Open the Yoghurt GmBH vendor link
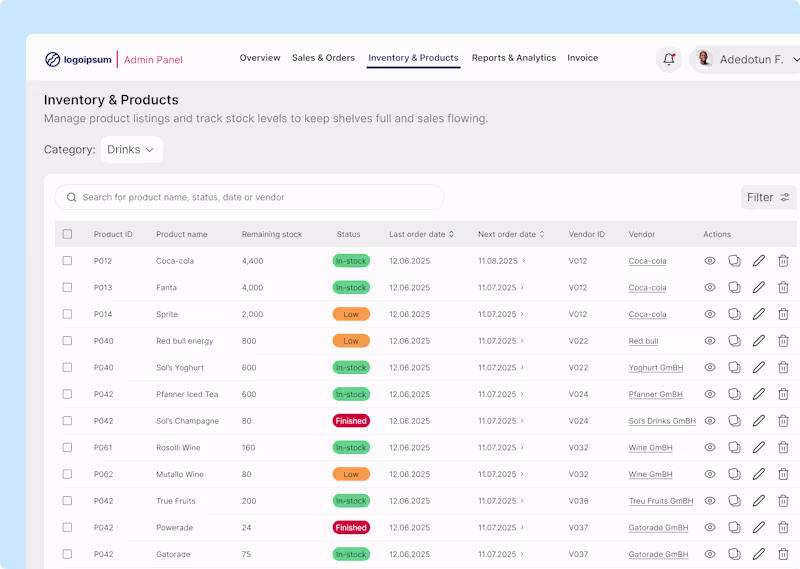 (656, 367)
